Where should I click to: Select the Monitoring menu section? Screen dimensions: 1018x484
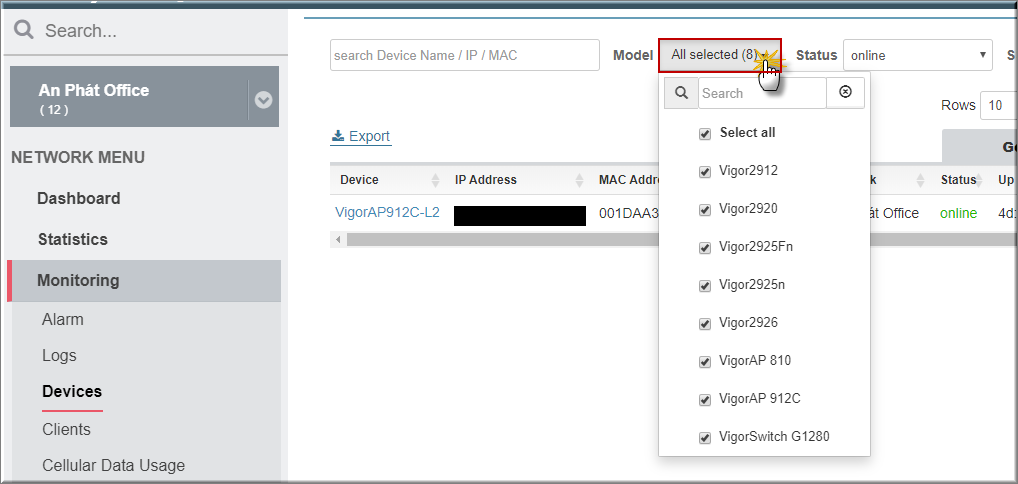144,281
